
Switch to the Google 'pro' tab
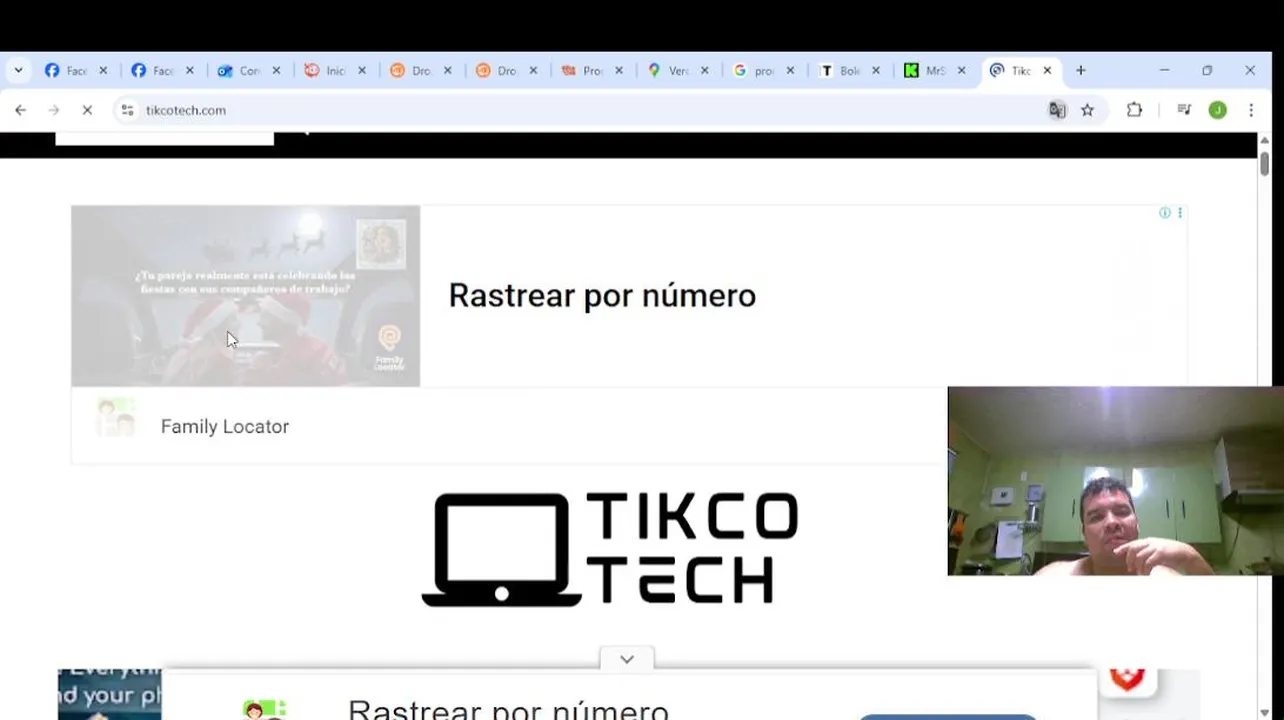[754, 71]
